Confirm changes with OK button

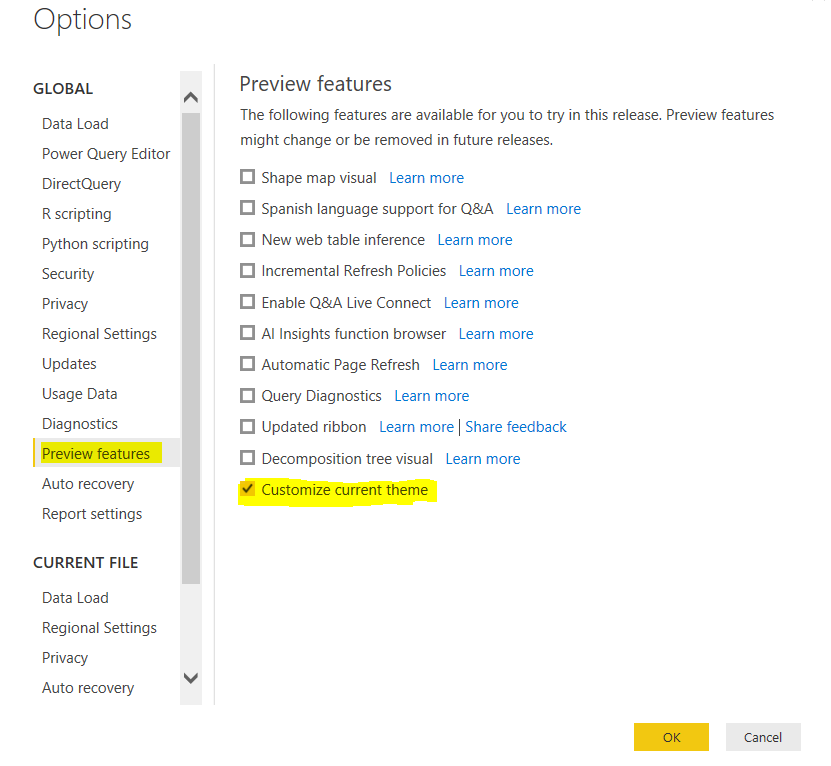tap(671, 737)
